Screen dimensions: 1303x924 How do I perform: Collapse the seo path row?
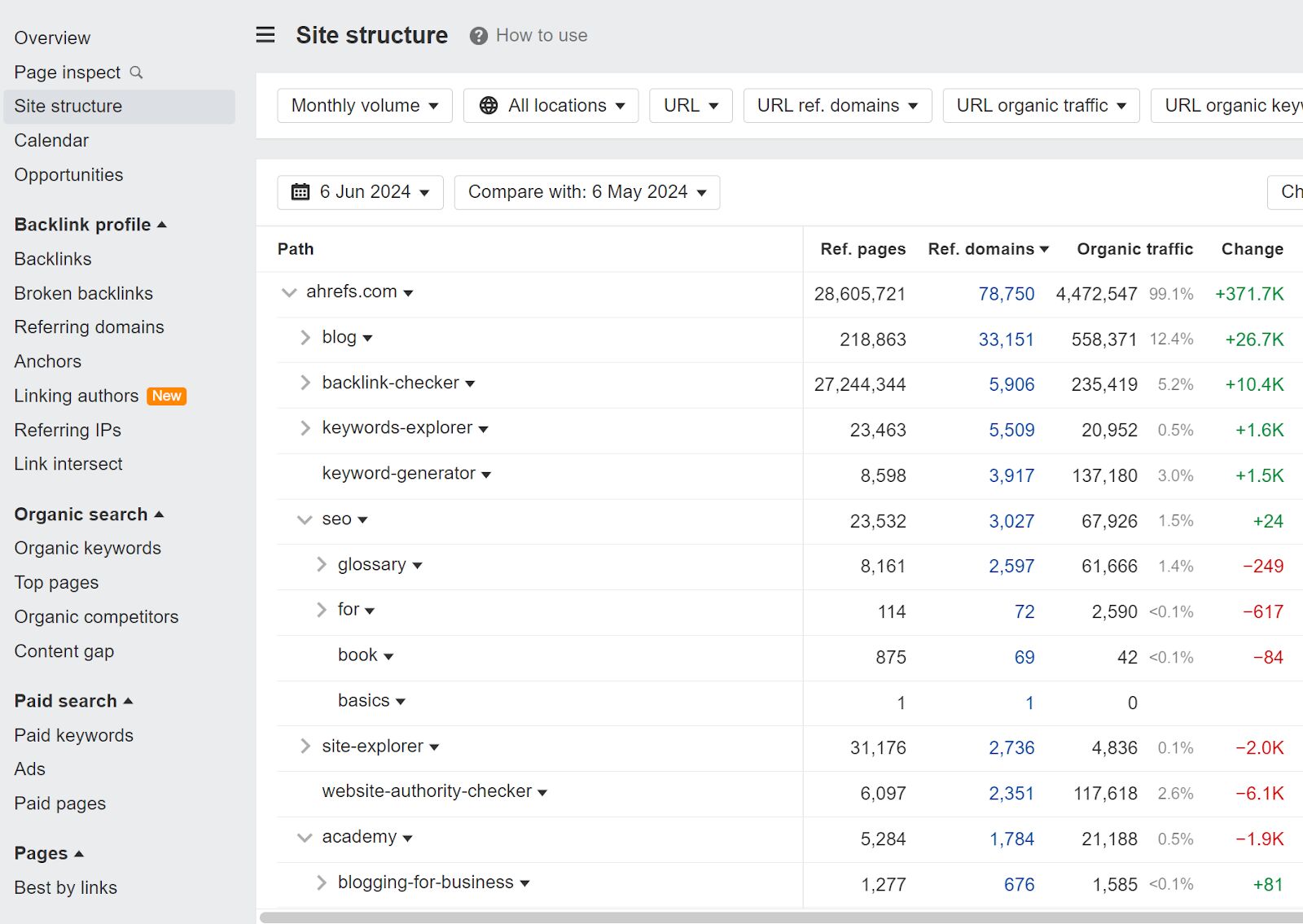(x=305, y=519)
